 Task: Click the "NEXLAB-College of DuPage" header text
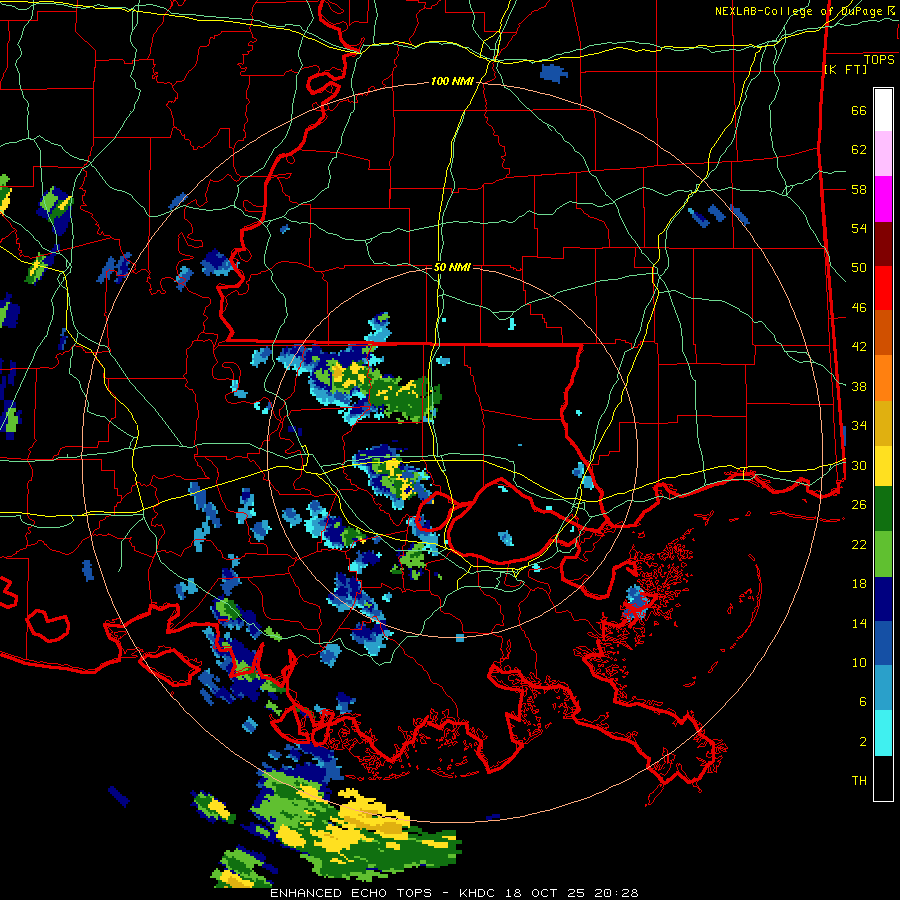(x=799, y=11)
